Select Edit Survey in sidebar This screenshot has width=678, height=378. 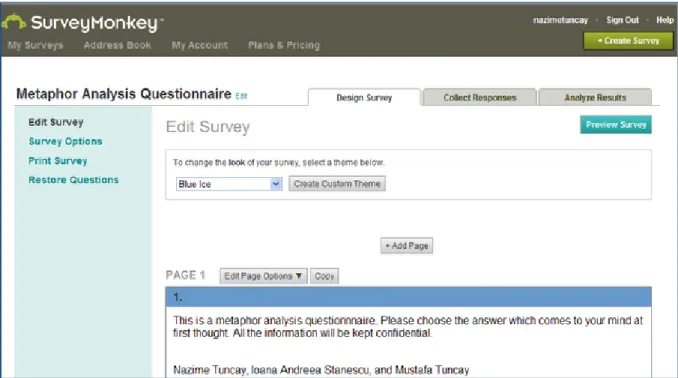(56, 122)
